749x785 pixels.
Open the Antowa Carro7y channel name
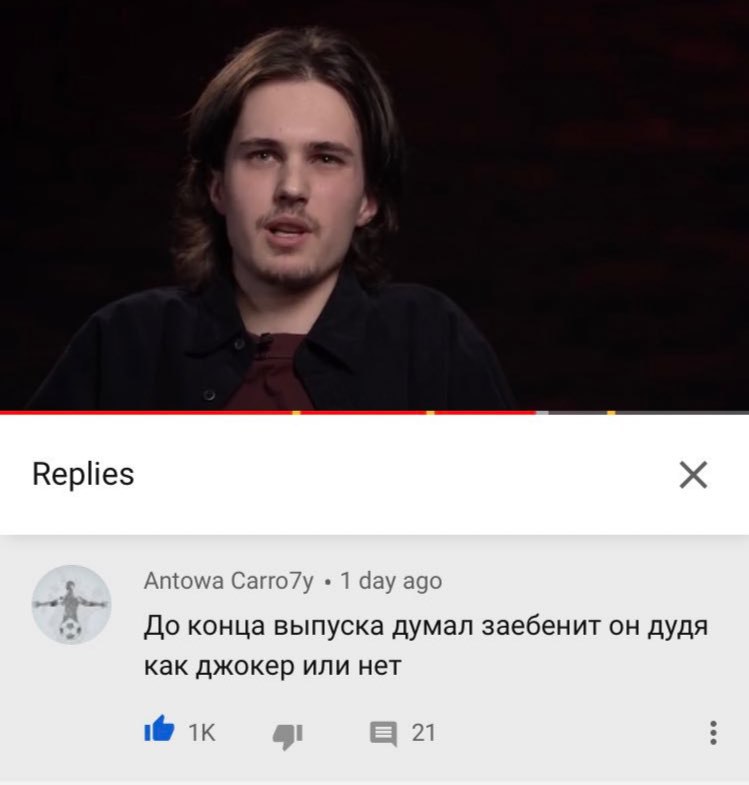(x=229, y=581)
